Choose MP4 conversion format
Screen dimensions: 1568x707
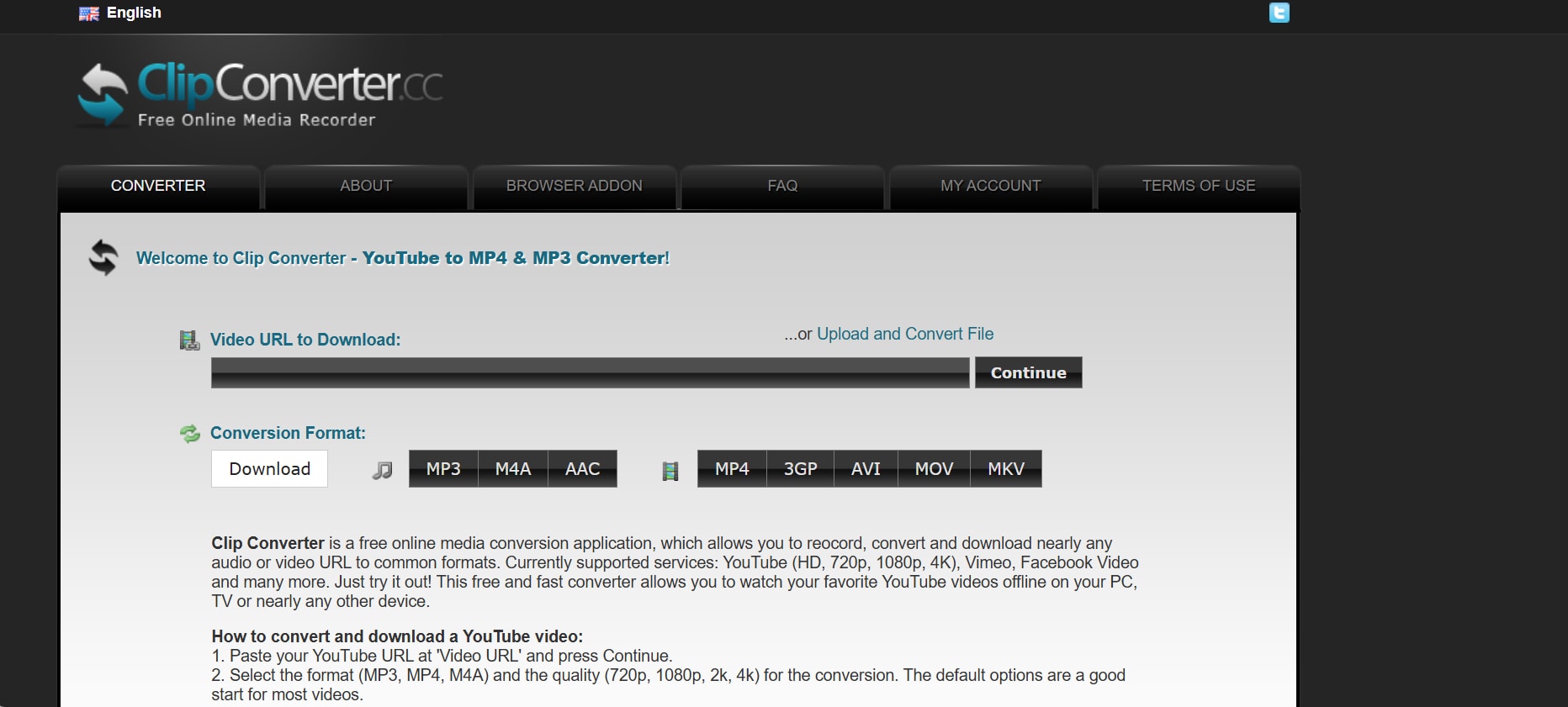click(732, 469)
